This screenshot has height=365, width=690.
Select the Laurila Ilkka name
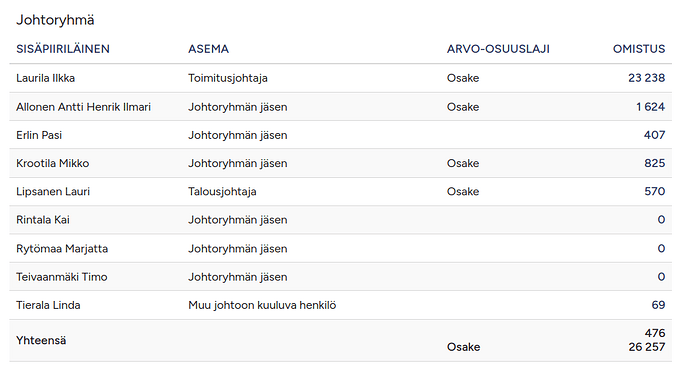(46, 78)
